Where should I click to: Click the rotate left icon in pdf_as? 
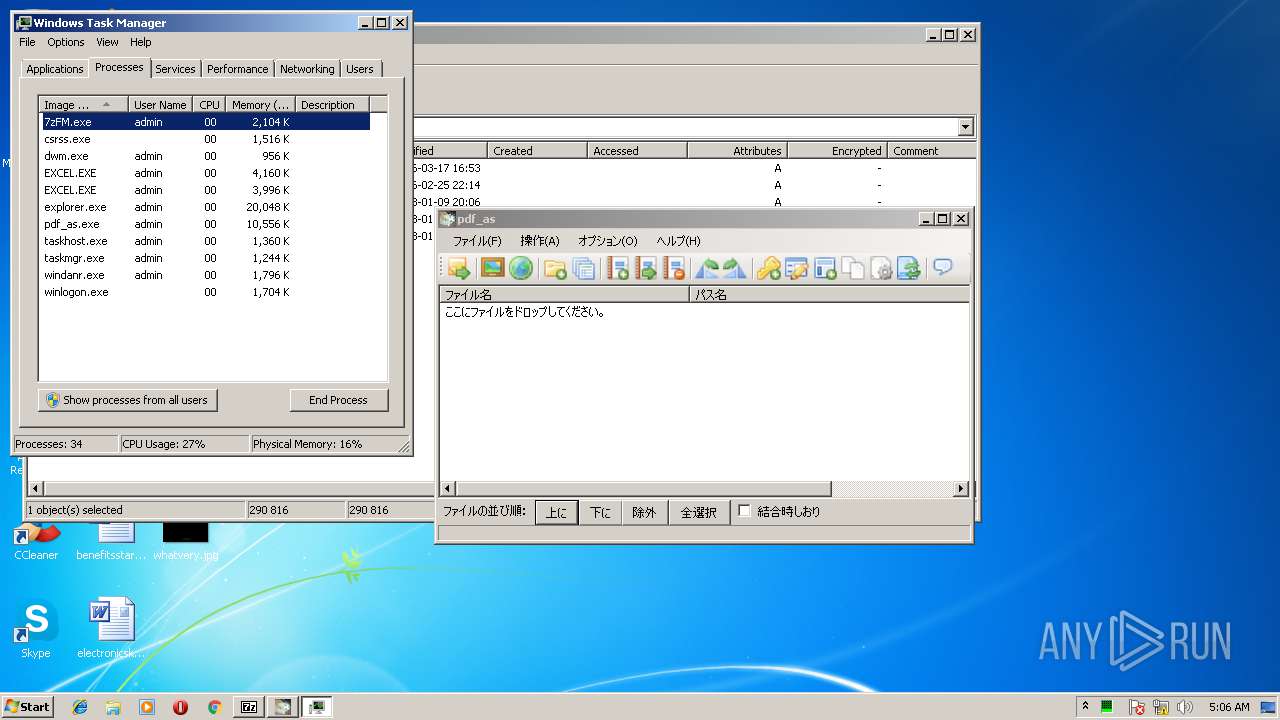(x=708, y=268)
